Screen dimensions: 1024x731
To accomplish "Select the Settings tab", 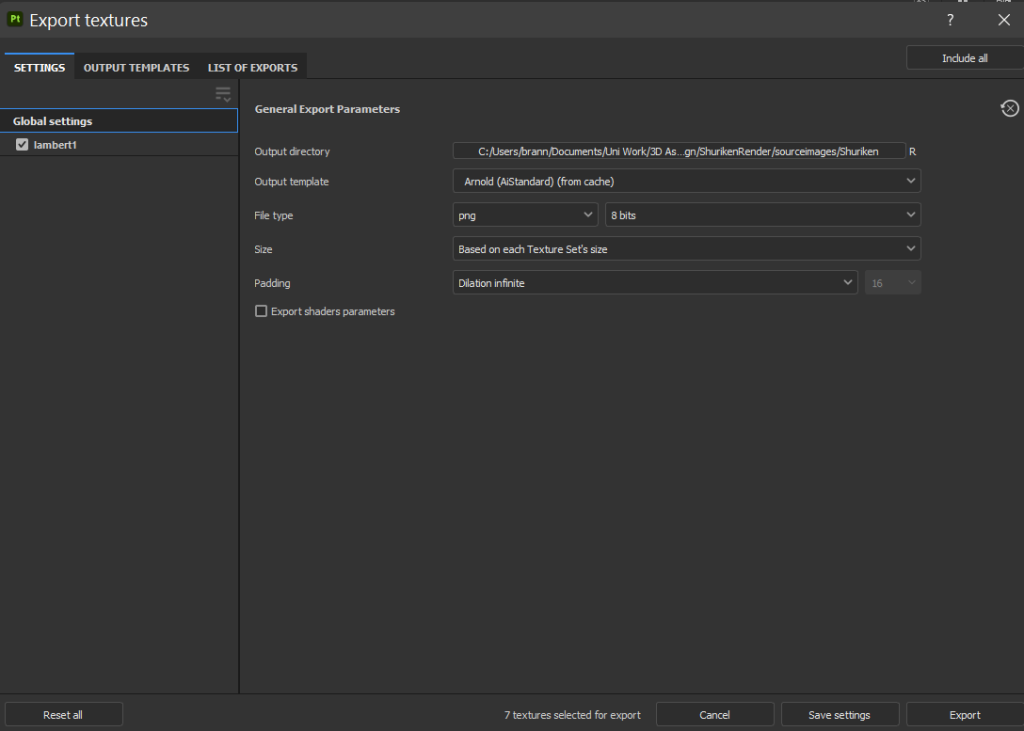I will 40,68.
